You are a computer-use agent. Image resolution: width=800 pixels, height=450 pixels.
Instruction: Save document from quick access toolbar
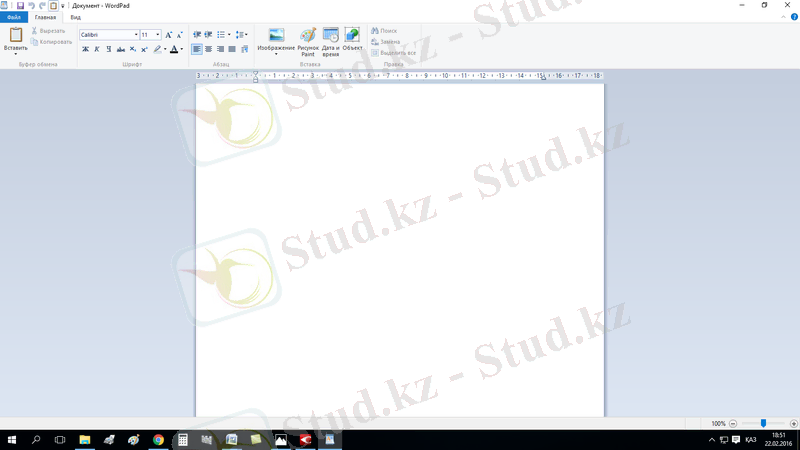[20, 5]
